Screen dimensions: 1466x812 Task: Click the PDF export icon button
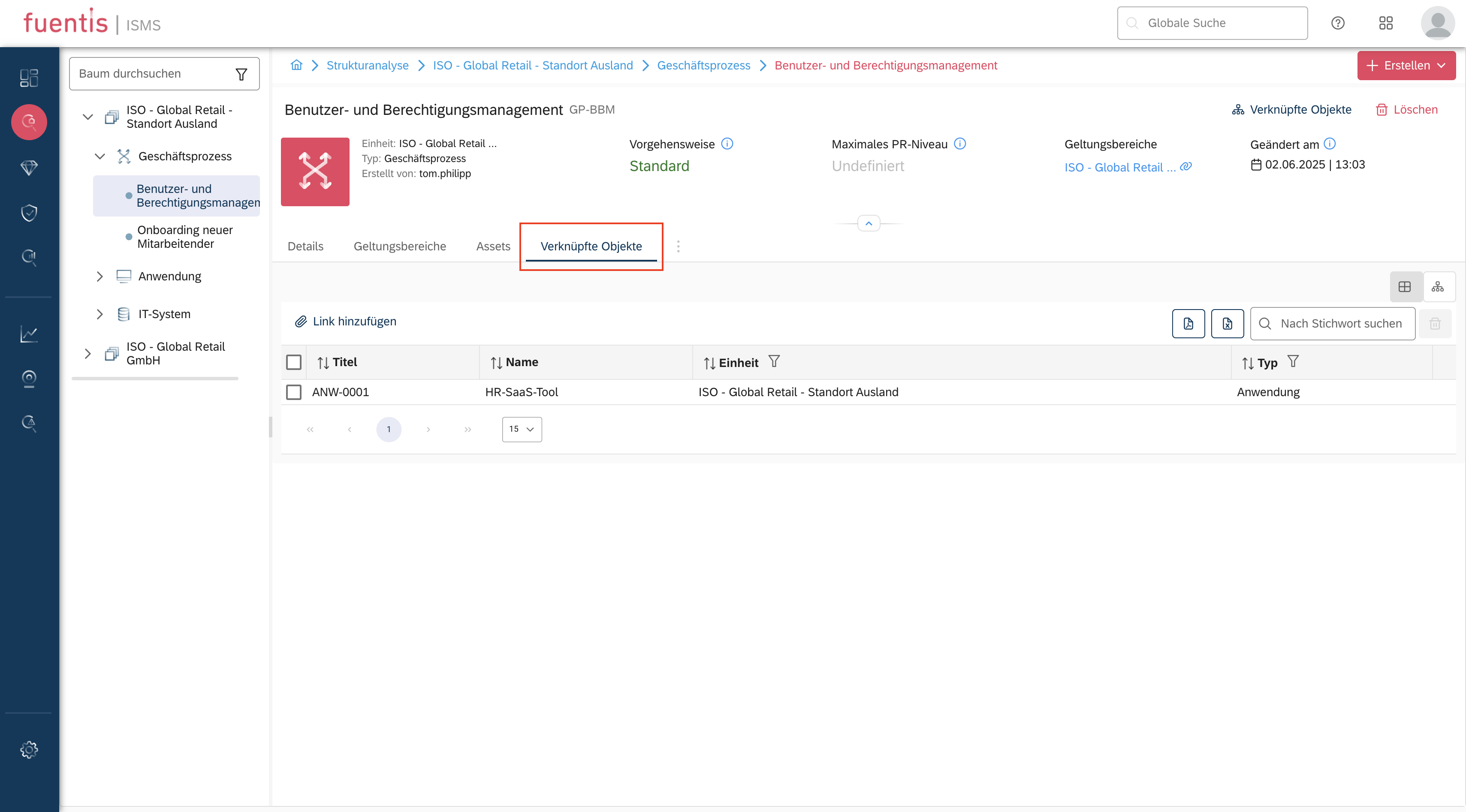(x=1188, y=323)
